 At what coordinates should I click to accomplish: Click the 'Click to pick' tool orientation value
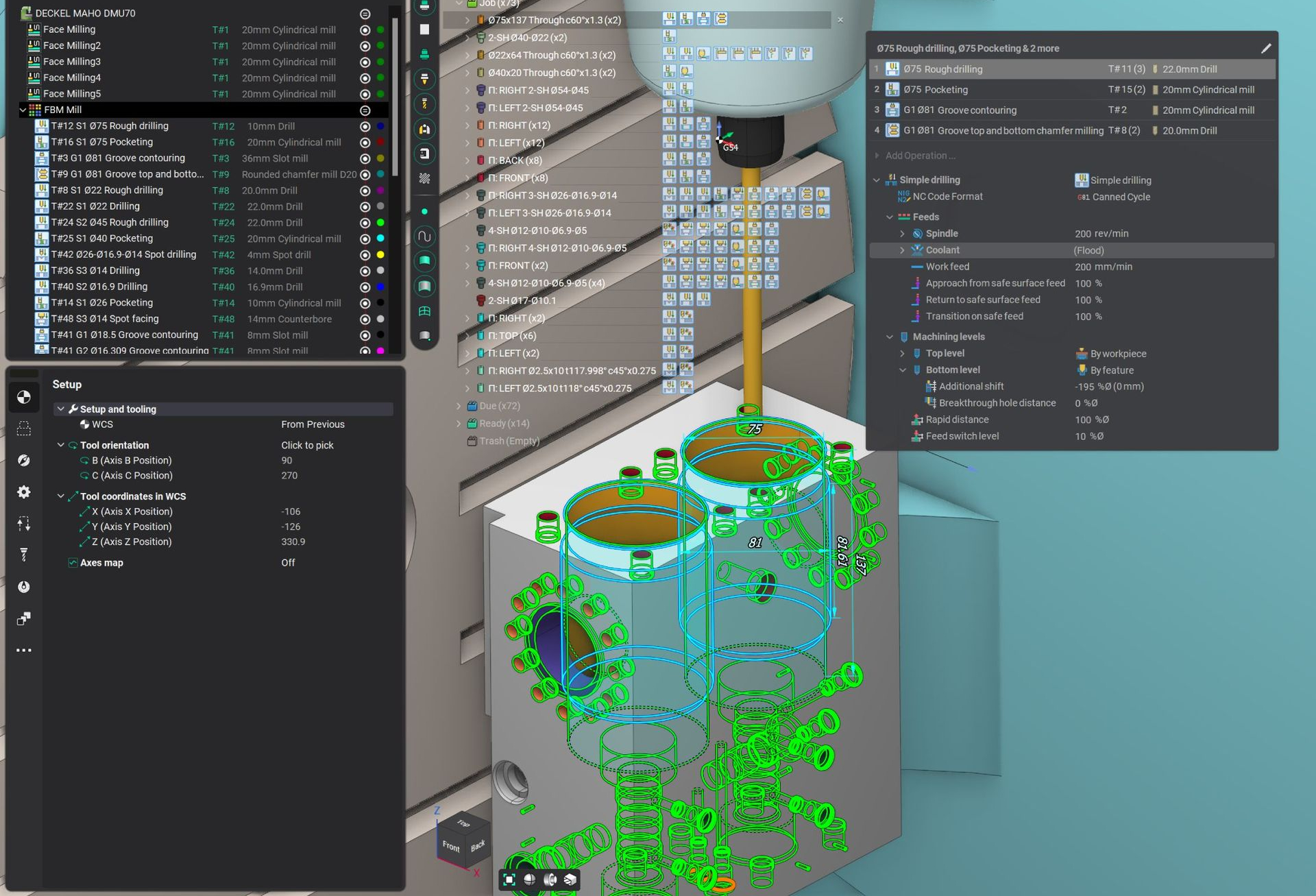(x=307, y=445)
